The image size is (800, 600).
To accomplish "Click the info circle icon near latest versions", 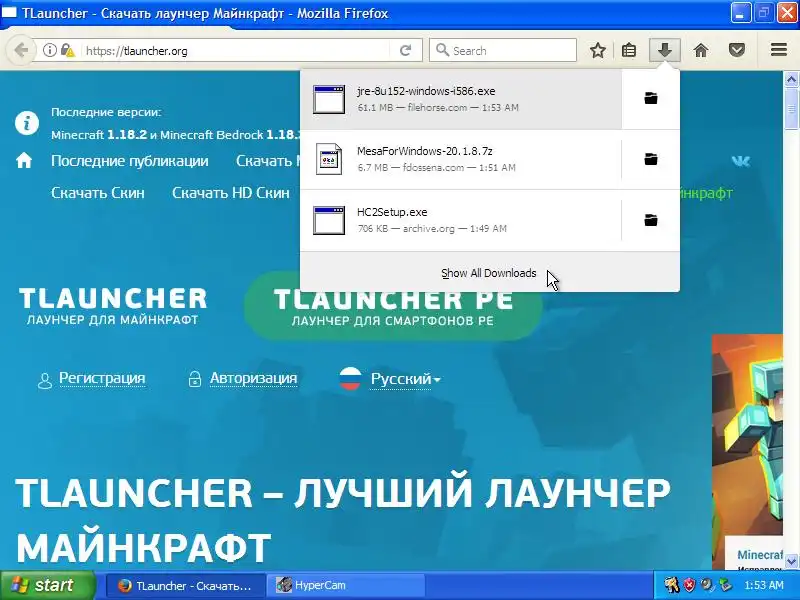I will (x=27, y=123).
